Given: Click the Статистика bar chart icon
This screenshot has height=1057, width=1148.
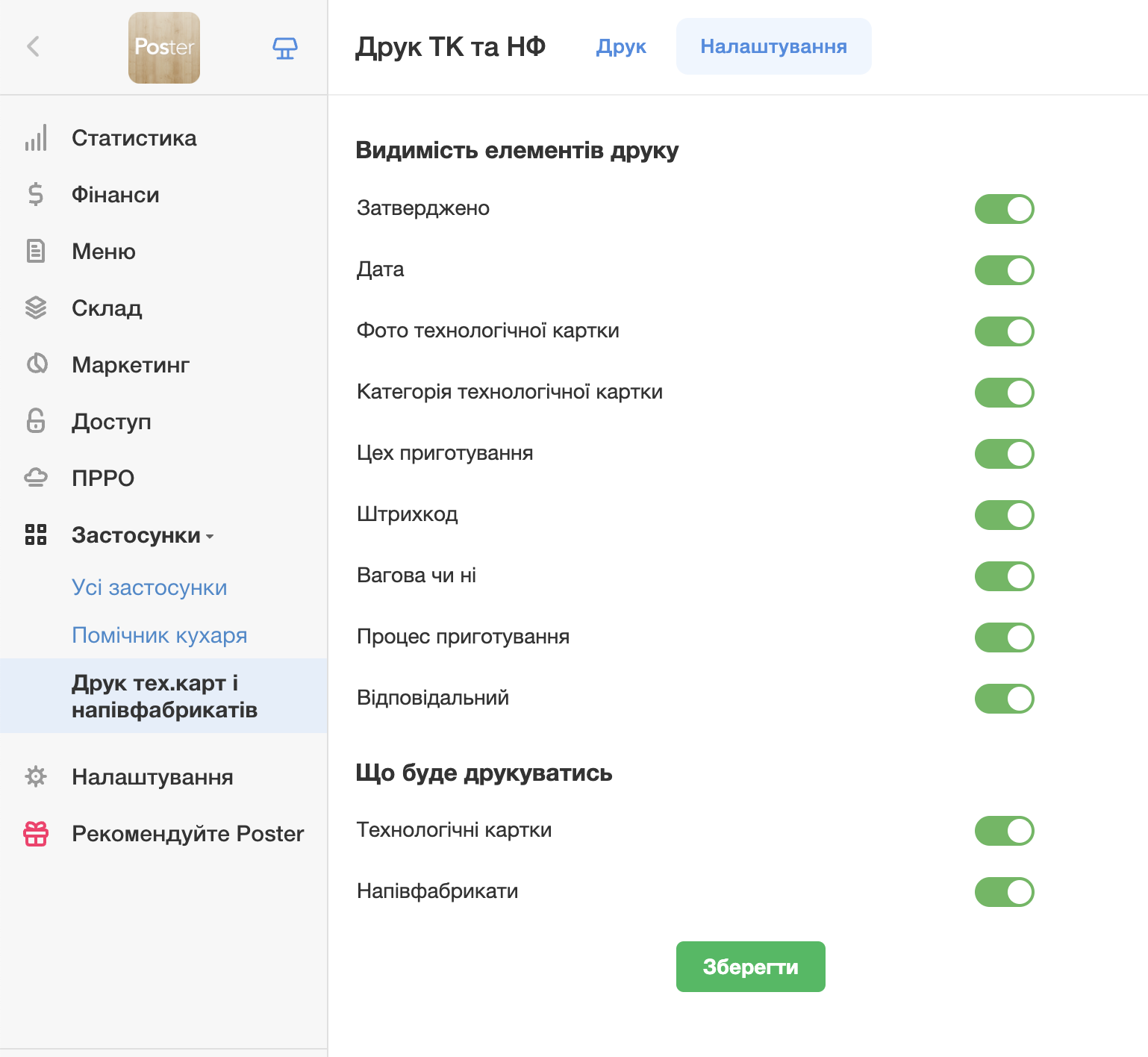Looking at the screenshot, I should [x=36, y=138].
